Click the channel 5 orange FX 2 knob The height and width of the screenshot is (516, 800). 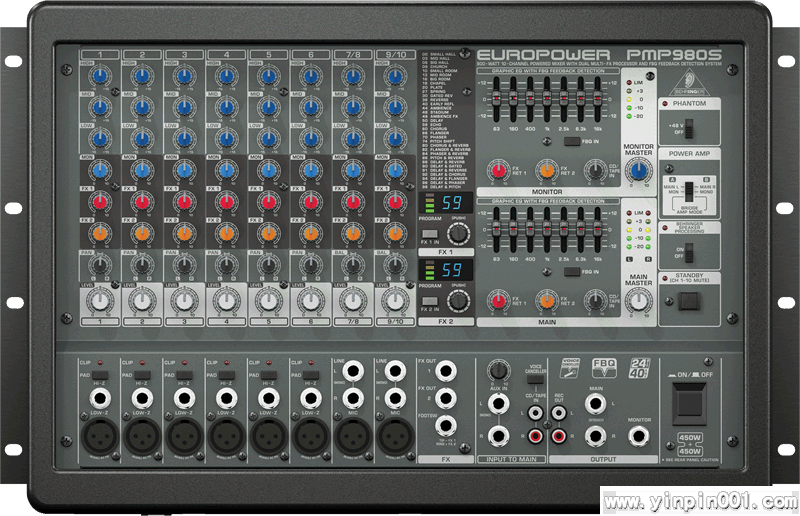click(267, 234)
